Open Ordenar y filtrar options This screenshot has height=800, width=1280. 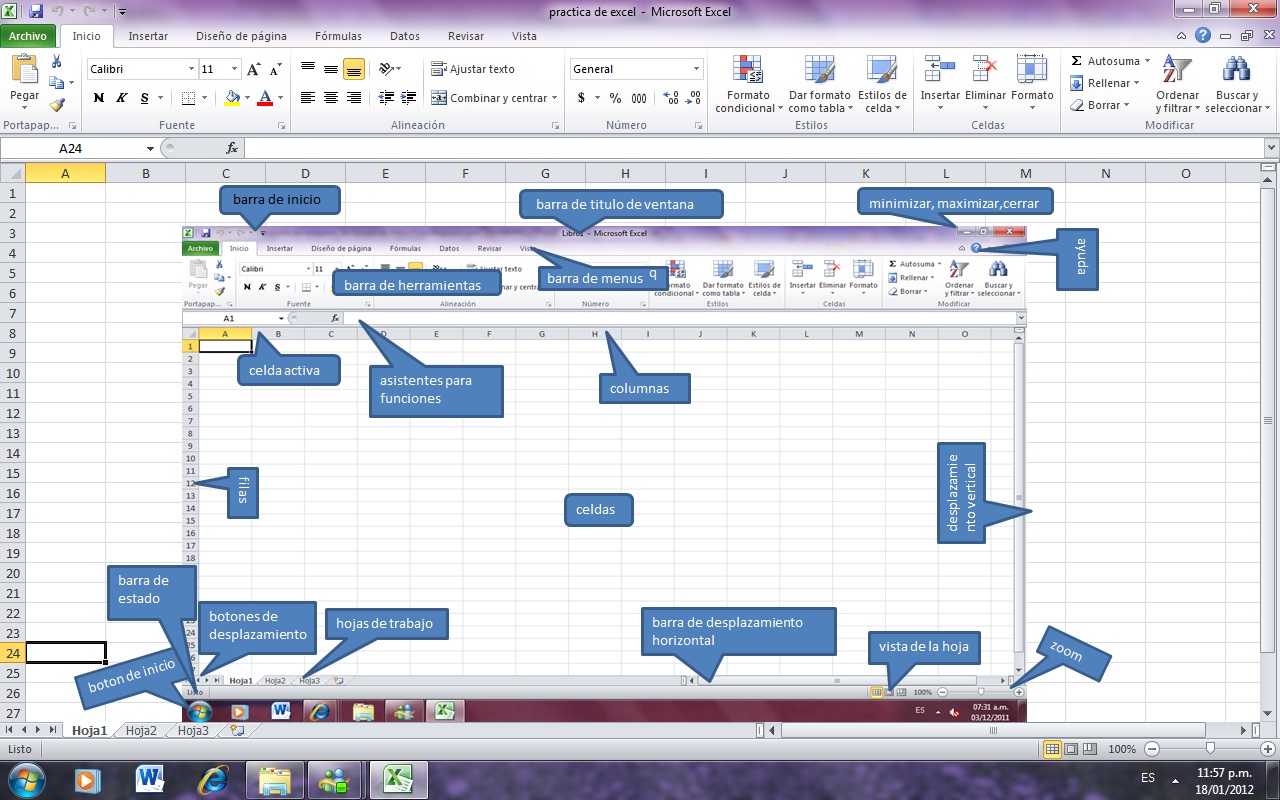(x=1177, y=83)
